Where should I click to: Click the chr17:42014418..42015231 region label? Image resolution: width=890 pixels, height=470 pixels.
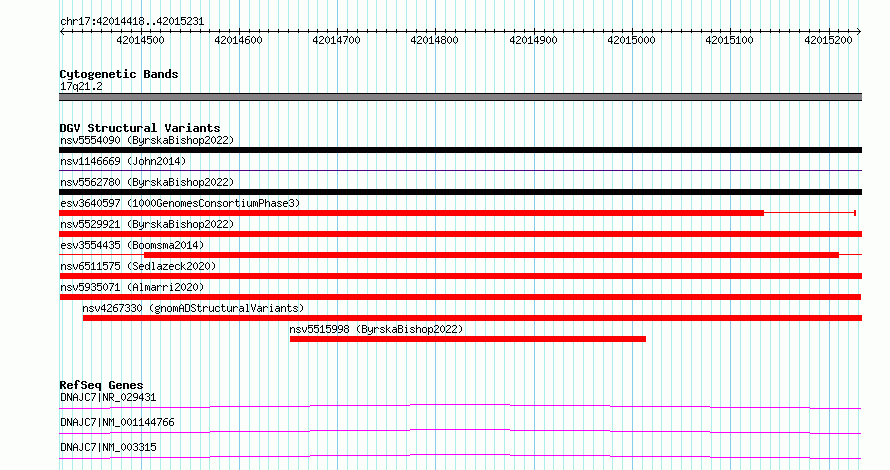[132, 22]
